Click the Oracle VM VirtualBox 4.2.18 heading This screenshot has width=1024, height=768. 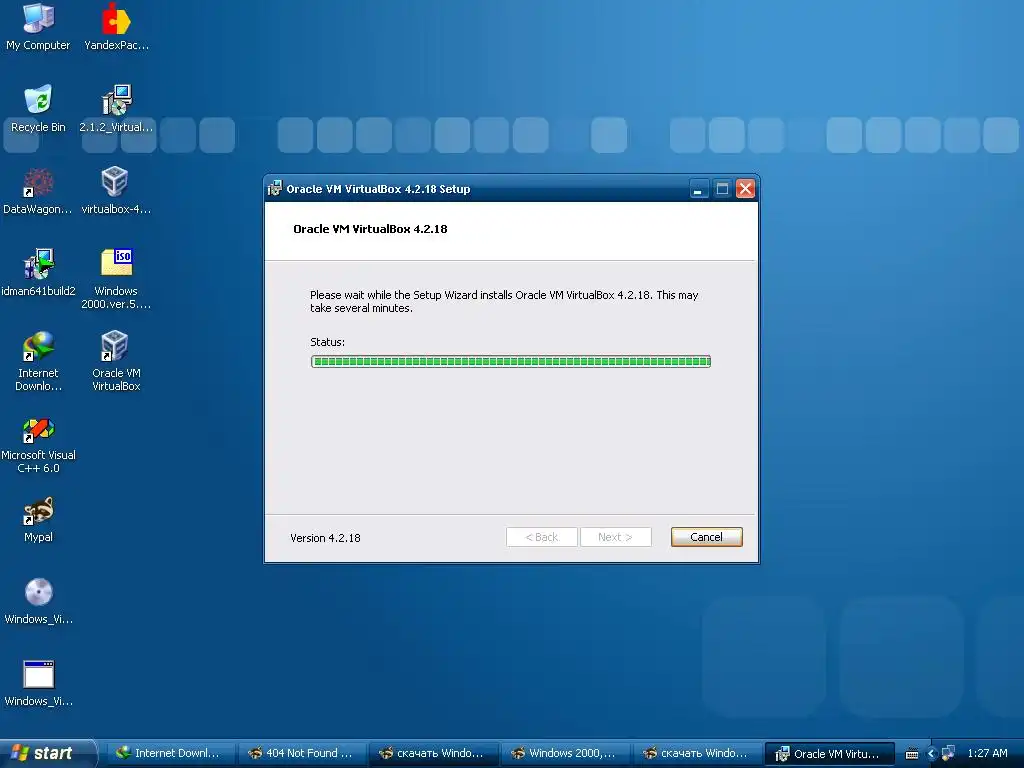370,229
